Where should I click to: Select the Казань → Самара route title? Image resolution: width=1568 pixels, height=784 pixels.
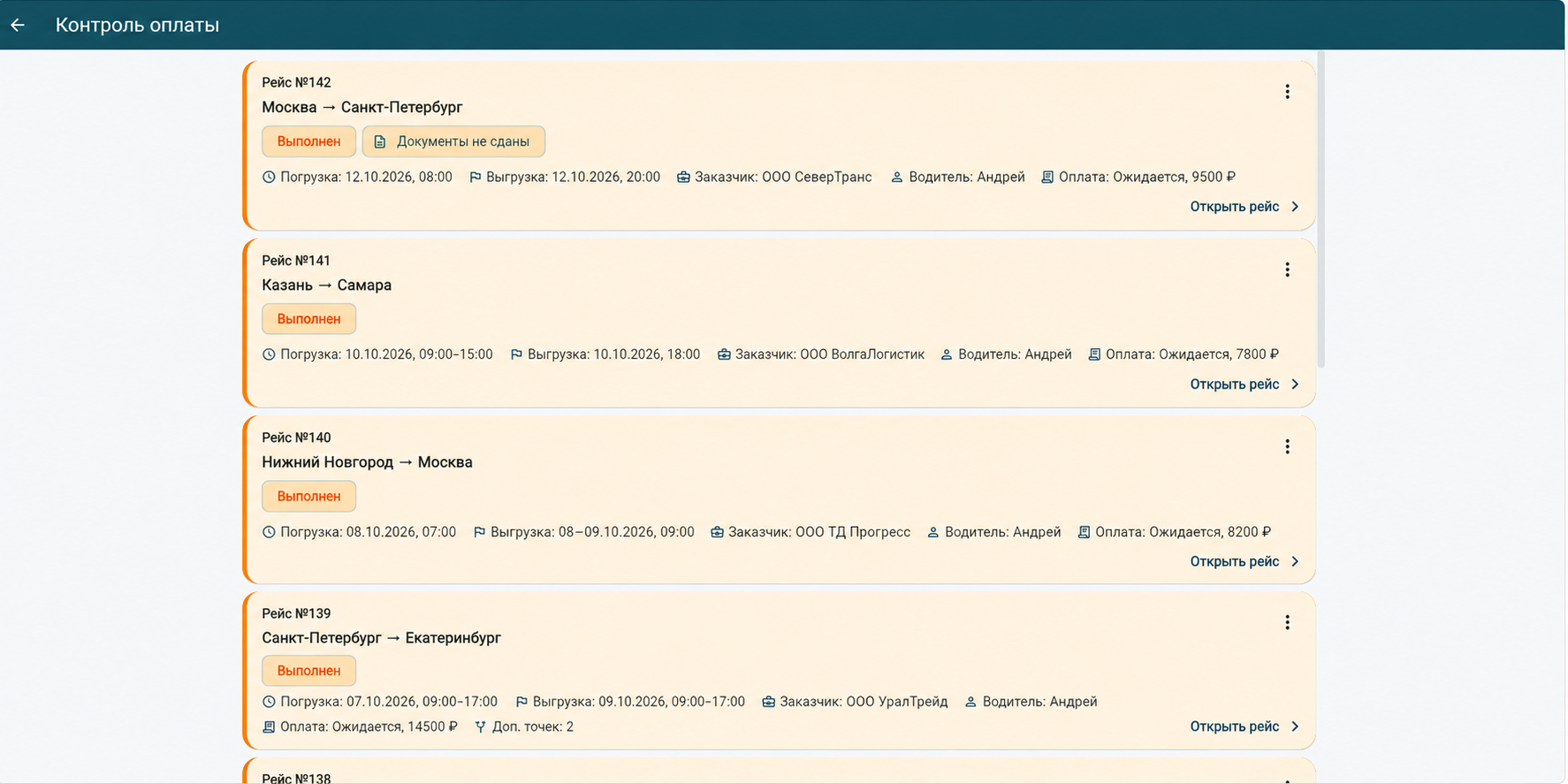click(x=326, y=285)
